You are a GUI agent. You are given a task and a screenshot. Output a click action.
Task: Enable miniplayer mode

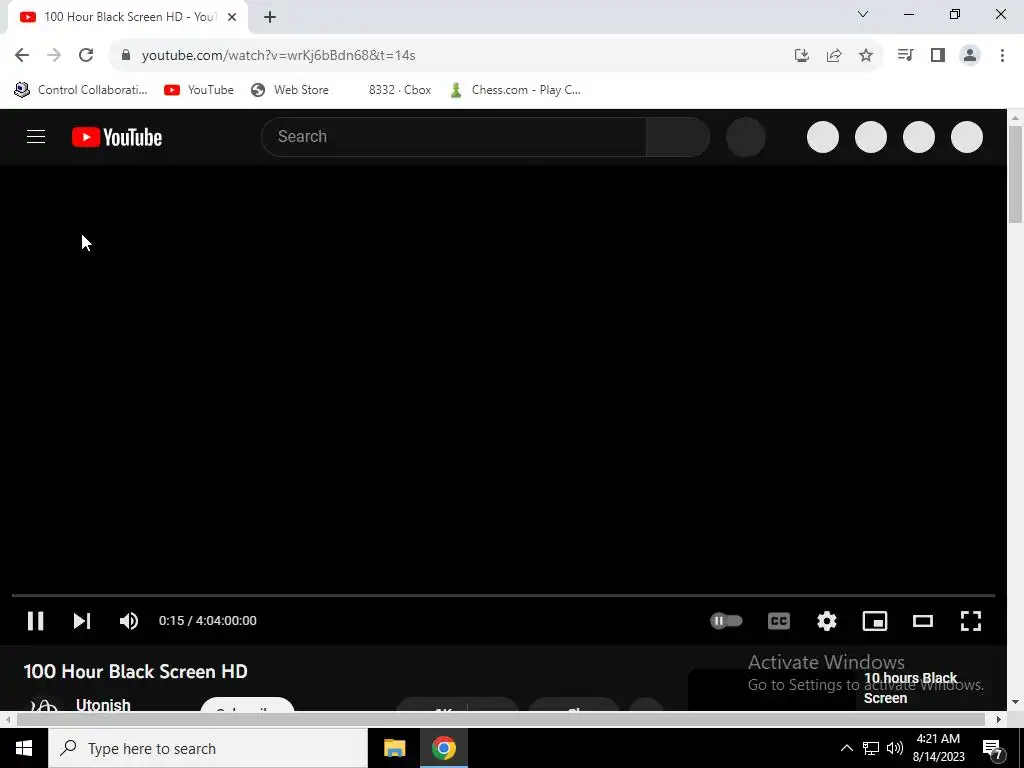click(x=874, y=620)
